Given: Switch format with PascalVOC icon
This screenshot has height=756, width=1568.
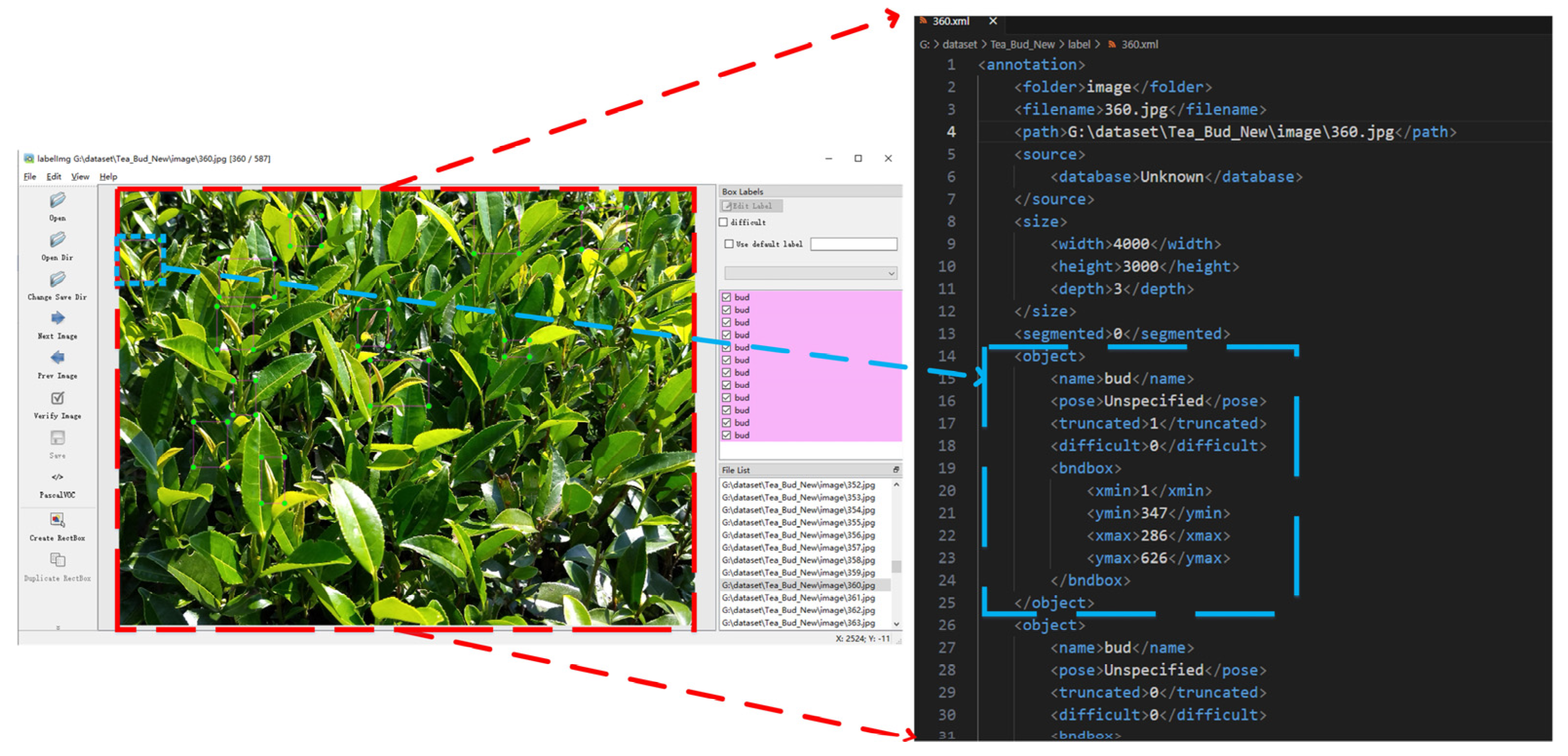Looking at the screenshot, I should point(57,477).
